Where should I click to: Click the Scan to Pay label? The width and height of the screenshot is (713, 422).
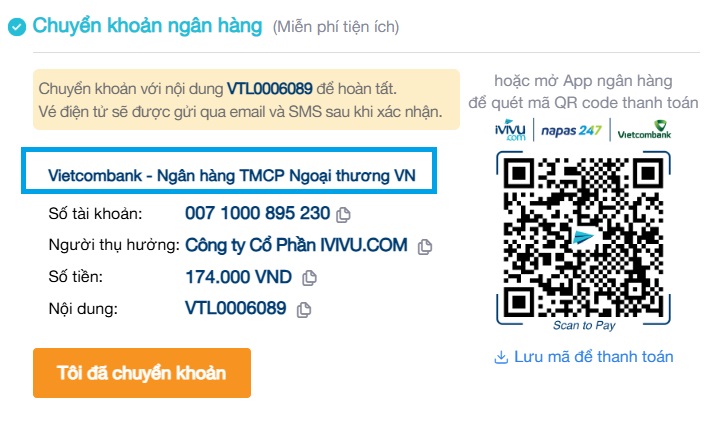[x=584, y=326]
